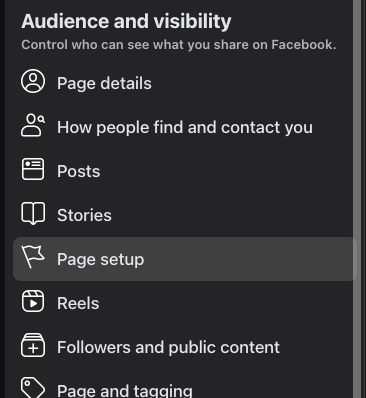Click the tag icon beside Page and tagging

pos(33,388)
